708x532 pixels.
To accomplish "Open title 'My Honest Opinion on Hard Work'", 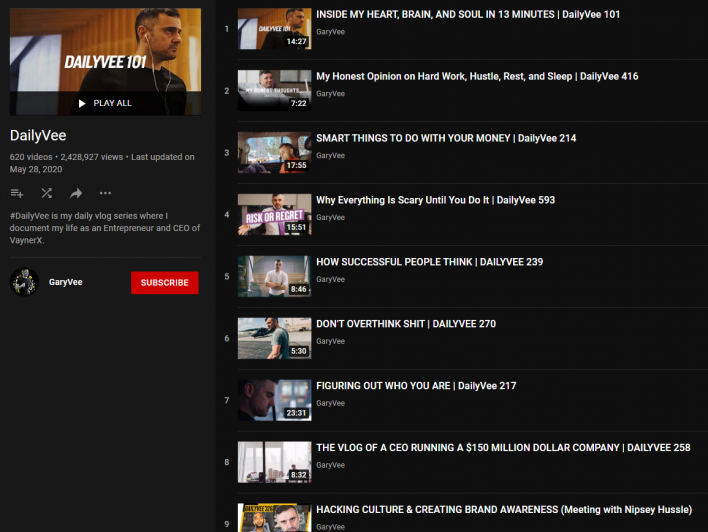I will pos(477,76).
